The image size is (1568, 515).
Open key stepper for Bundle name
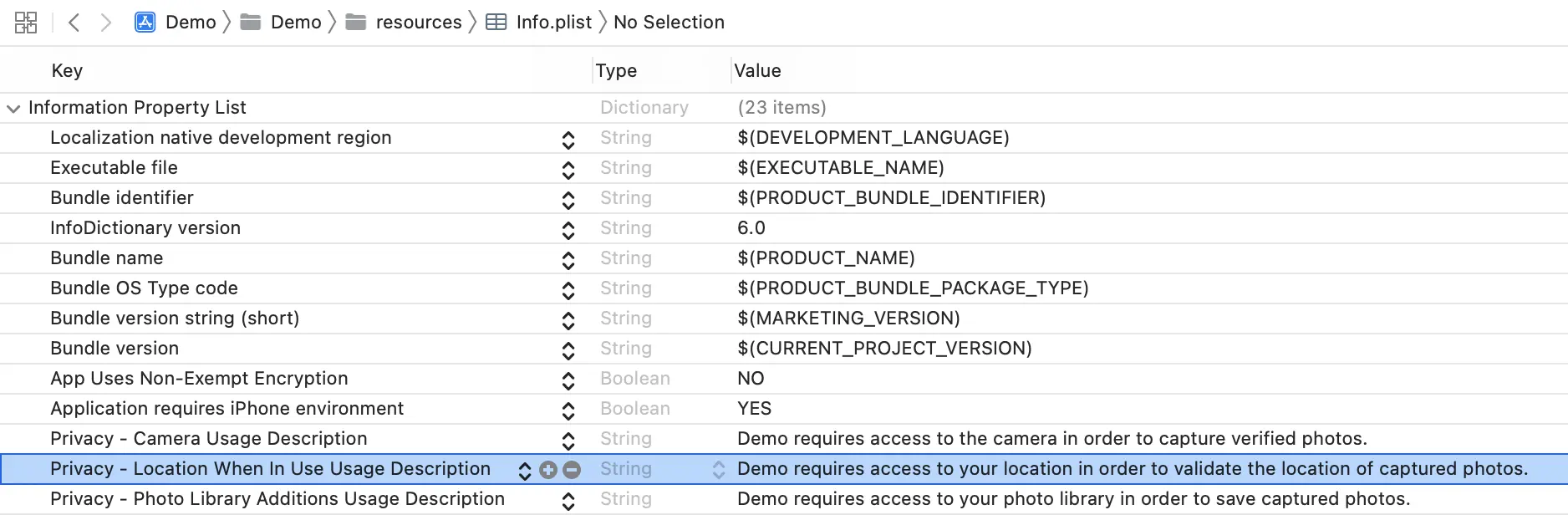pyautogui.click(x=568, y=260)
